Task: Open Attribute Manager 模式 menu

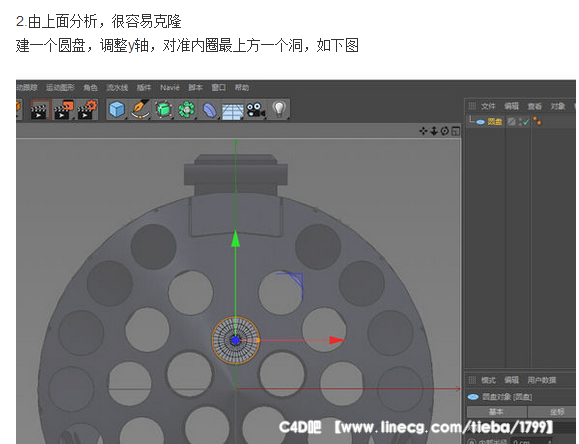Action: click(488, 380)
